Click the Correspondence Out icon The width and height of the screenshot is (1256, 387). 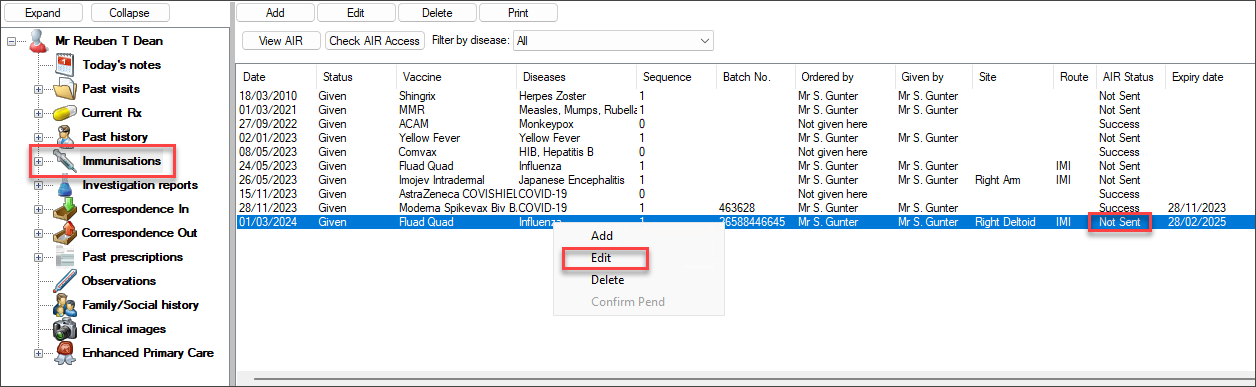pyautogui.click(x=64, y=233)
